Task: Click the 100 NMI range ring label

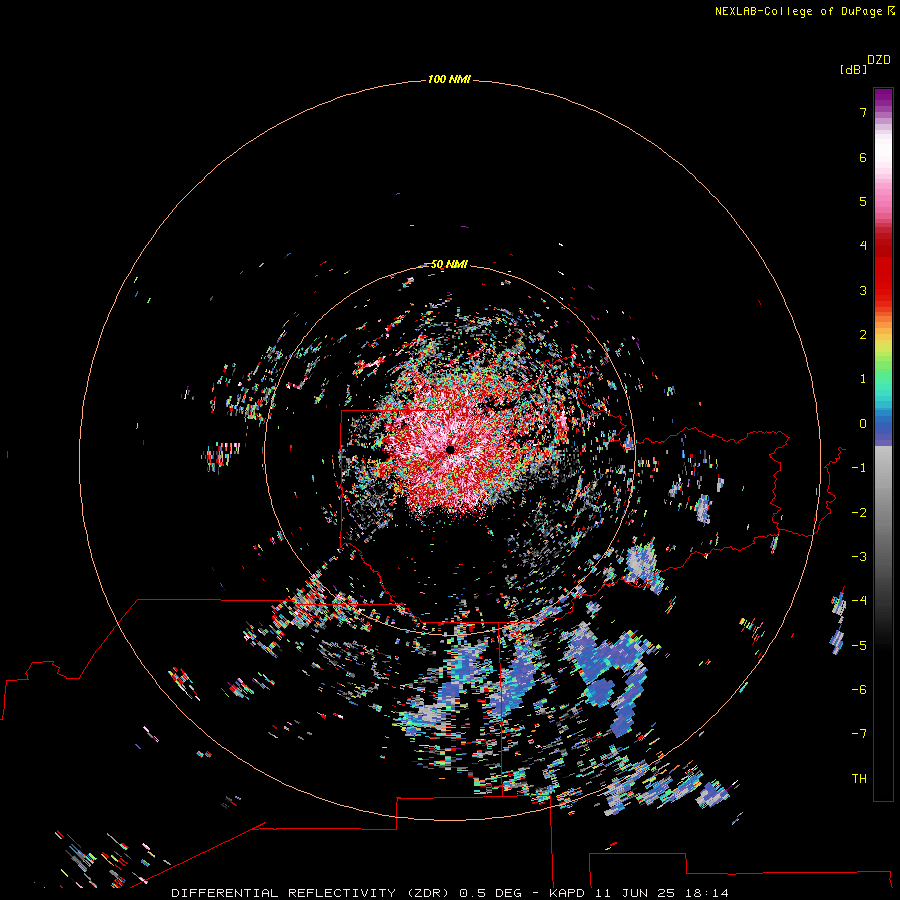Action: coord(449,79)
